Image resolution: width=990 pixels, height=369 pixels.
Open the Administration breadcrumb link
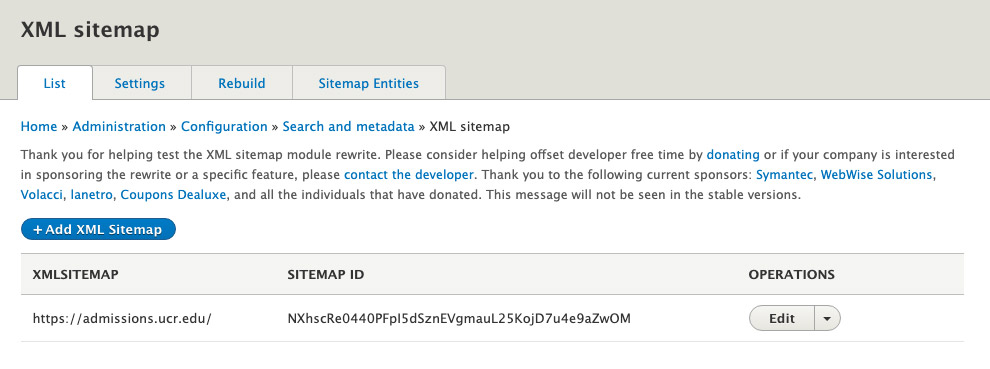(x=119, y=126)
